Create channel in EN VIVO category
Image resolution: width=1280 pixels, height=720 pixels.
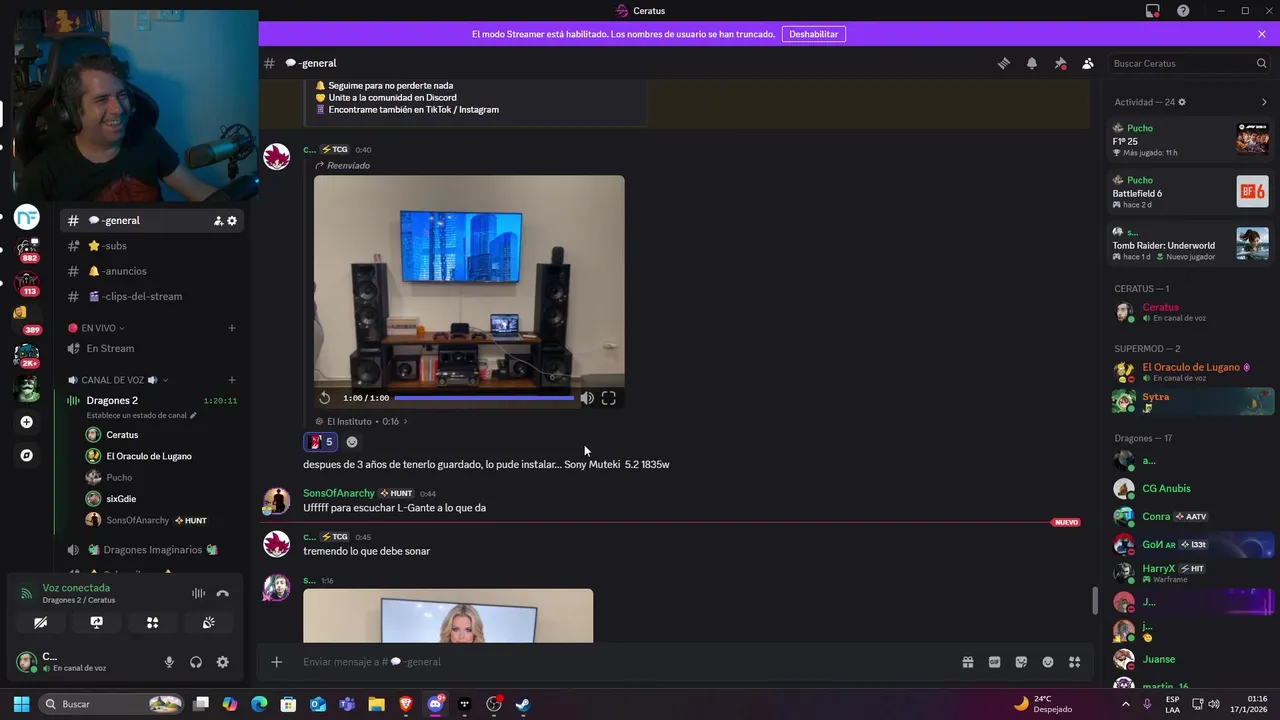point(232,328)
